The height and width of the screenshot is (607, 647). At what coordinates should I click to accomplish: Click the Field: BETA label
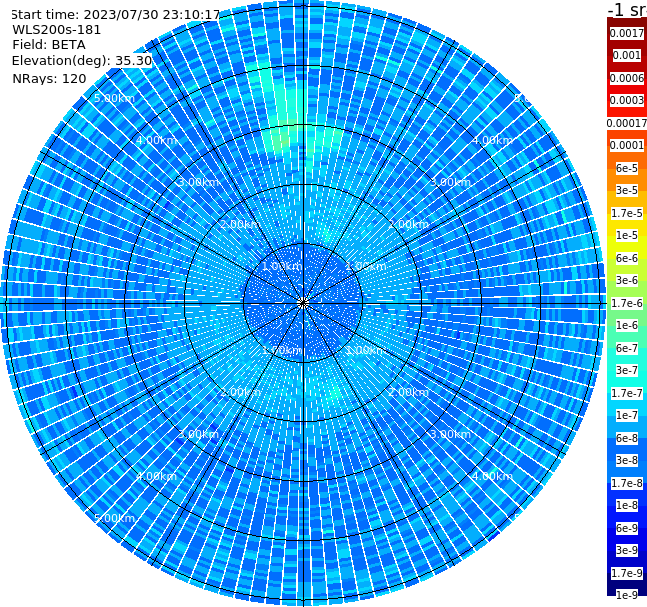(49, 45)
